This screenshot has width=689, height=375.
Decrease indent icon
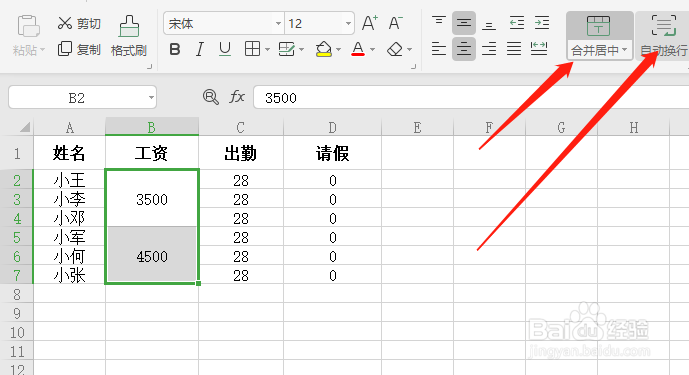pos(517,23)
